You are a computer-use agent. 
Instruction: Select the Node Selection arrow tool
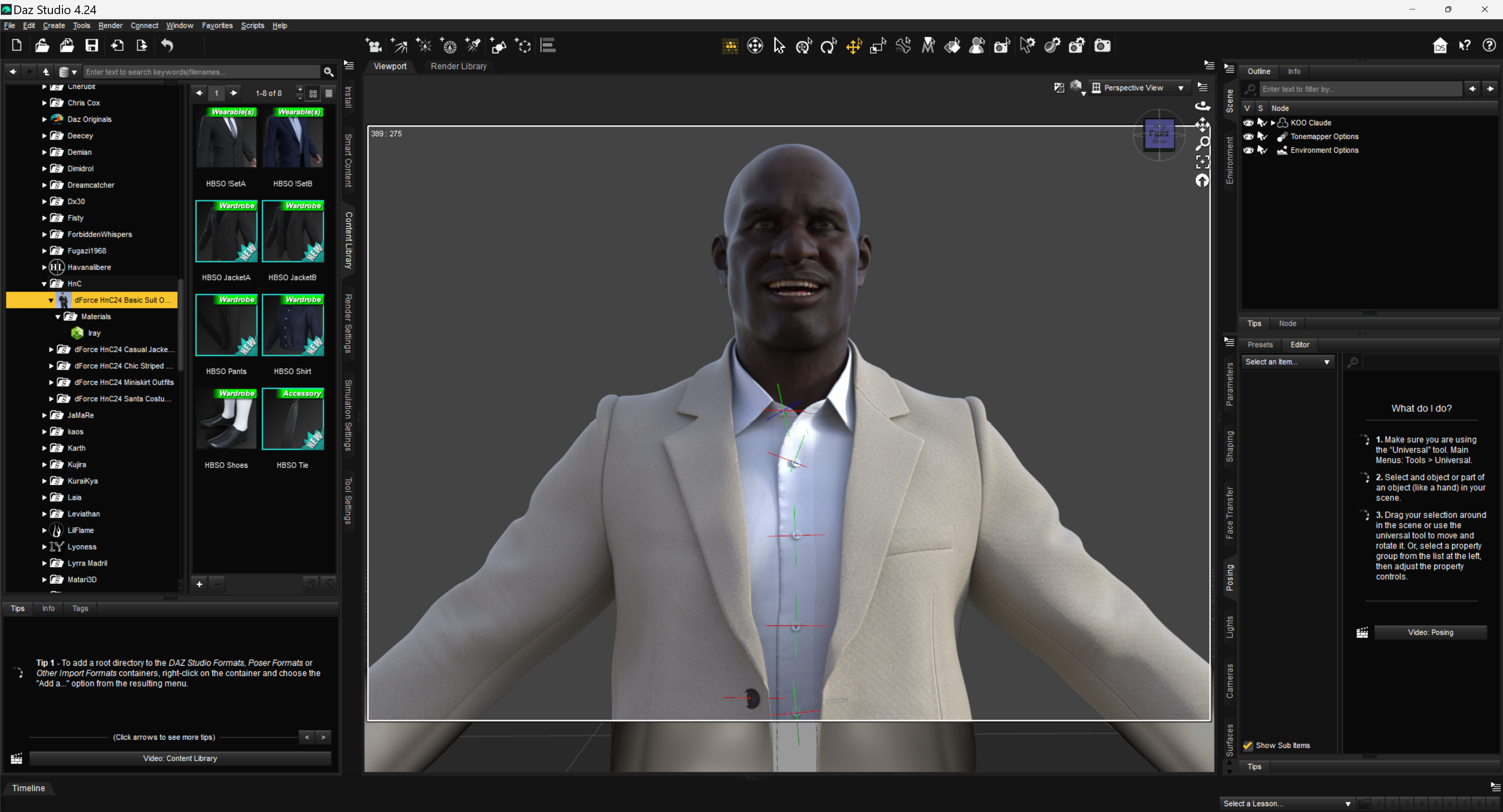(x=779, y=45)
